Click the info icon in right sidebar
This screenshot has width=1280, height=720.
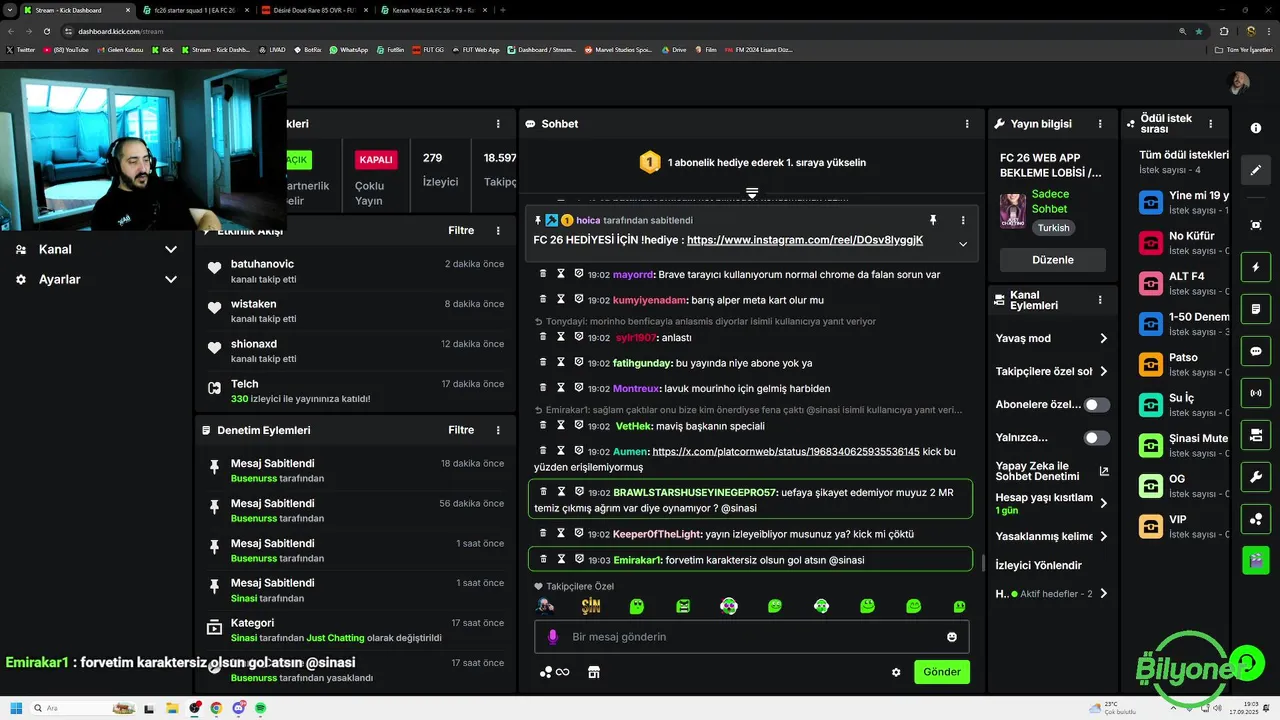coord(1256,128)
